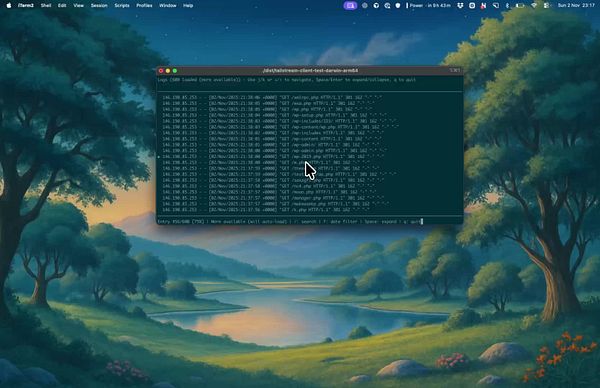600x388 pixels.
Task: Select the highlighted log row /wp-2019.php
Action: tap(271, 156)
